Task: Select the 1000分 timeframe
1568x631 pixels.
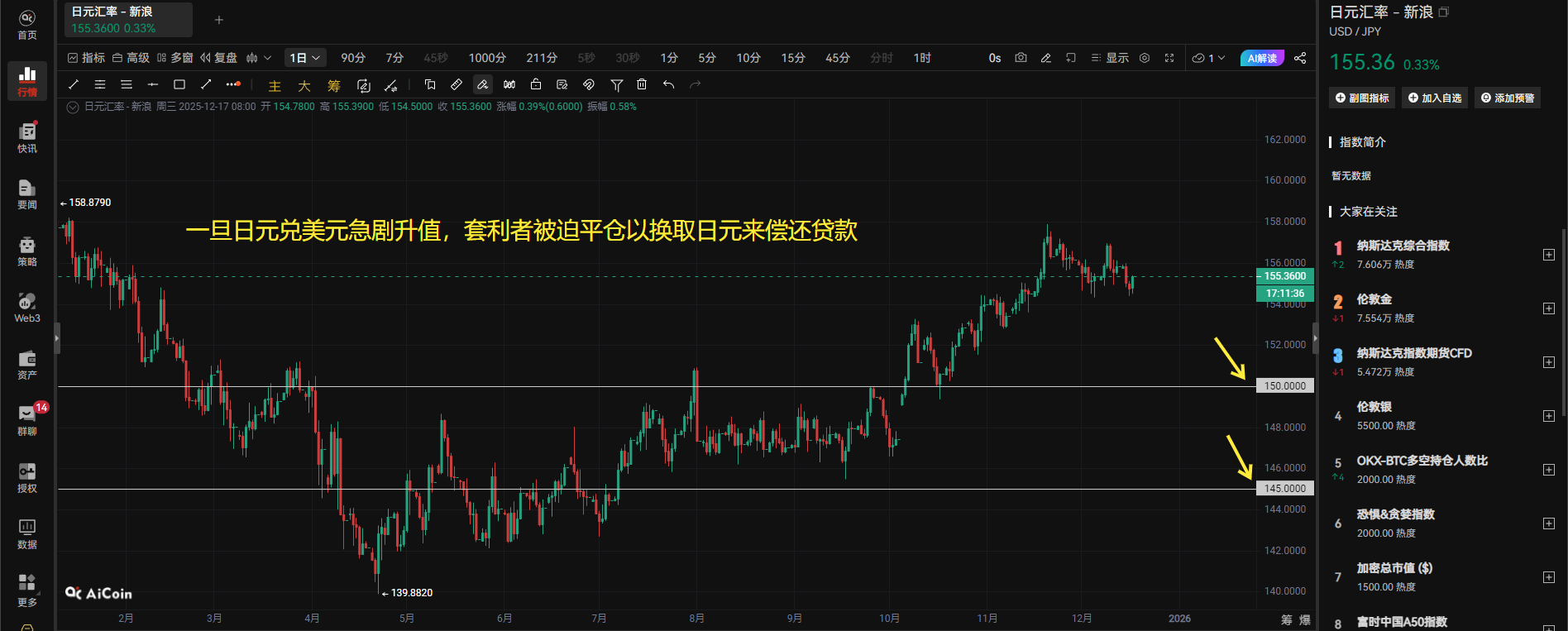Action: (x=487, y=58)
